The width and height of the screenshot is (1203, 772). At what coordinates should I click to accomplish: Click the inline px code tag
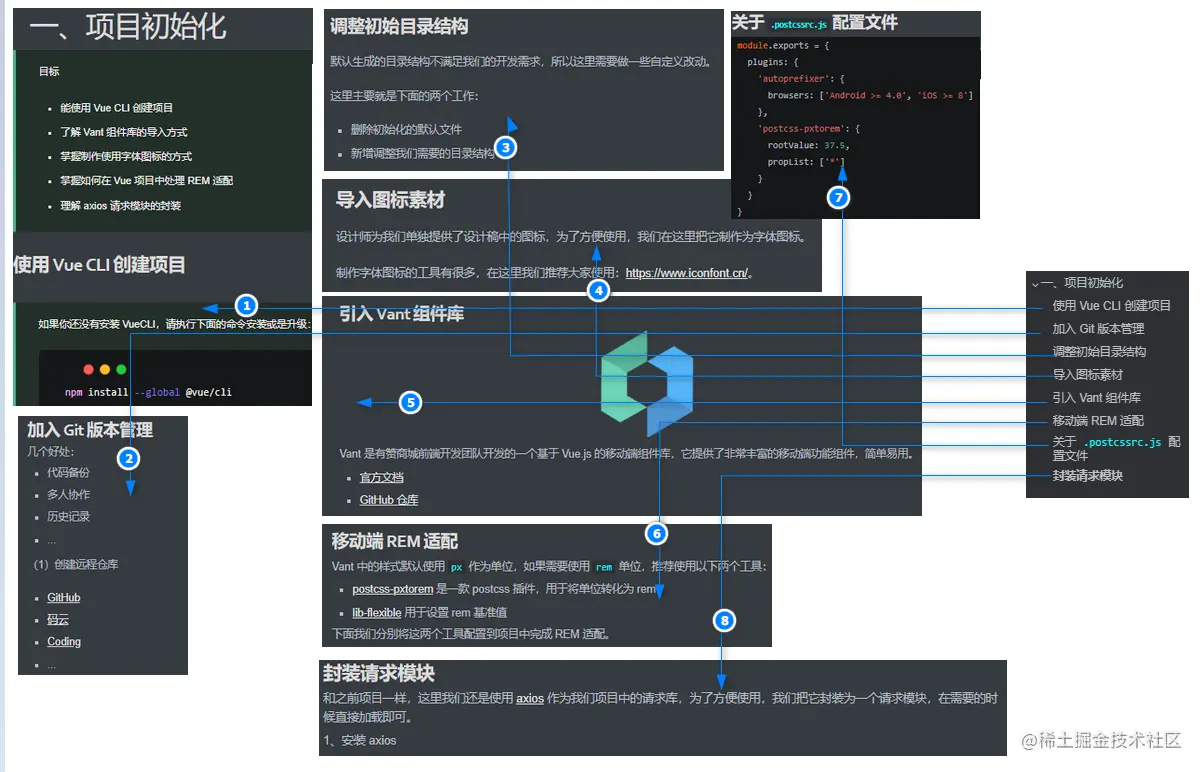(457, 567)
